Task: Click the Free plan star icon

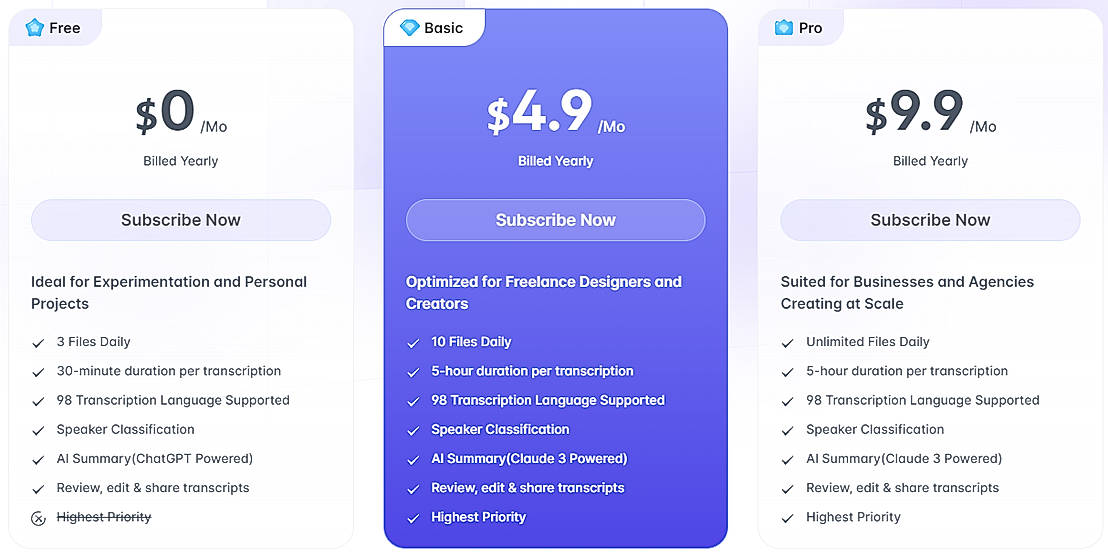Action: coord(35,28)
